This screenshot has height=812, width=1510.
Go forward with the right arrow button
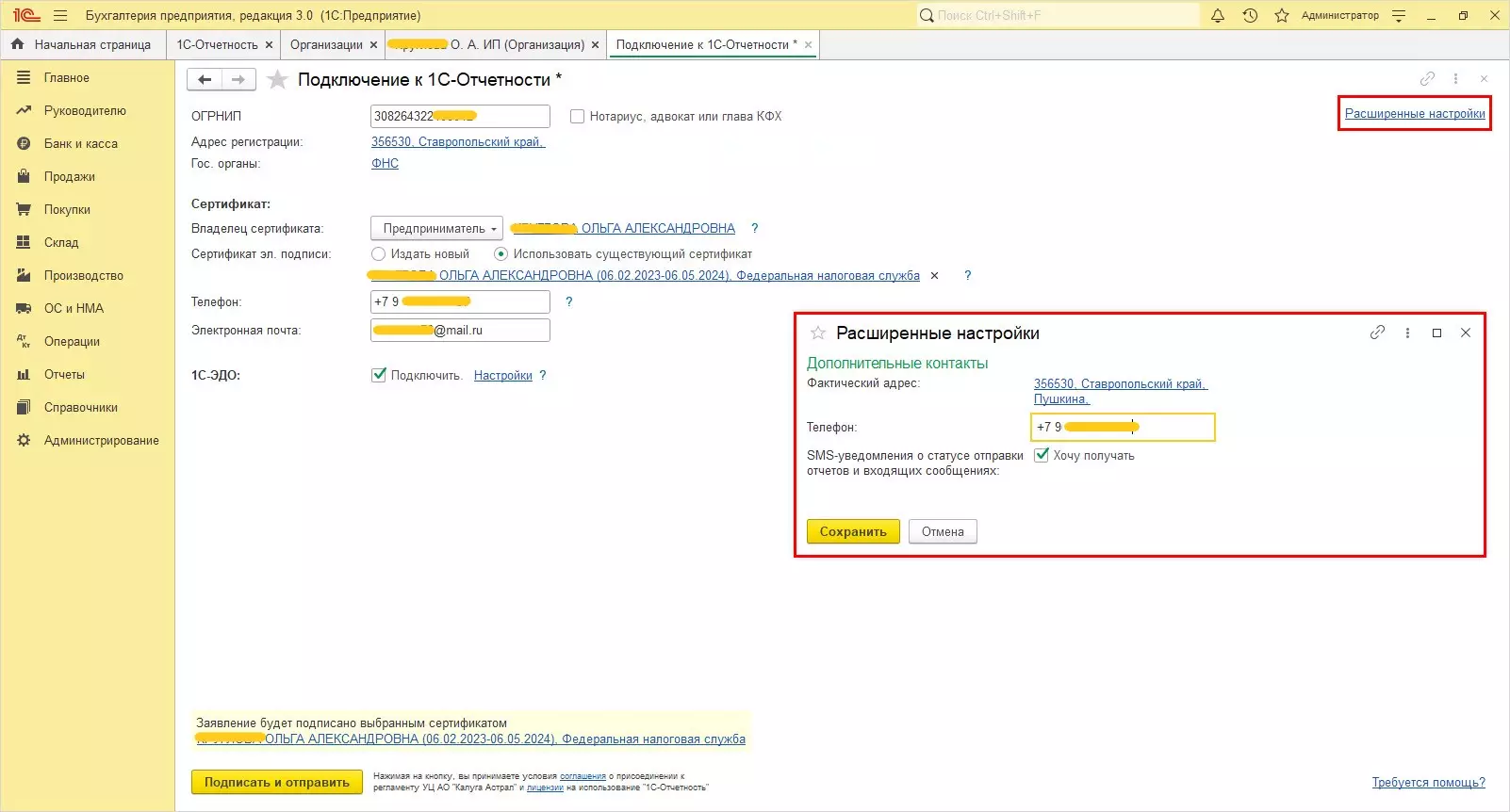[238, 80]
